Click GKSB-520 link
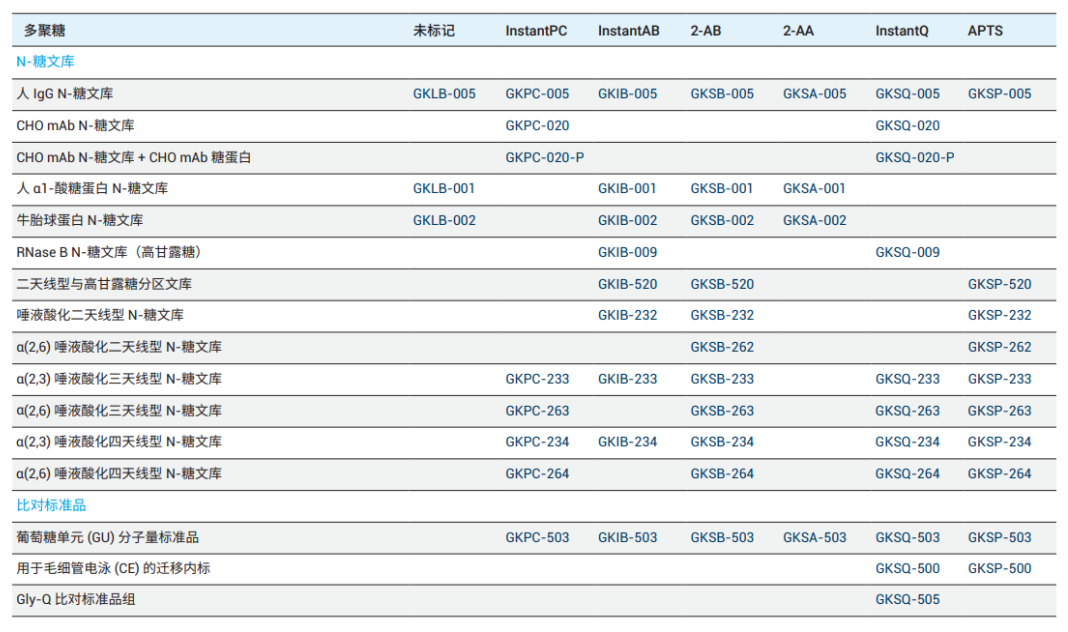Image resolution: width=1068 pixels, height=632 pixels. click(x=722, y=284)
